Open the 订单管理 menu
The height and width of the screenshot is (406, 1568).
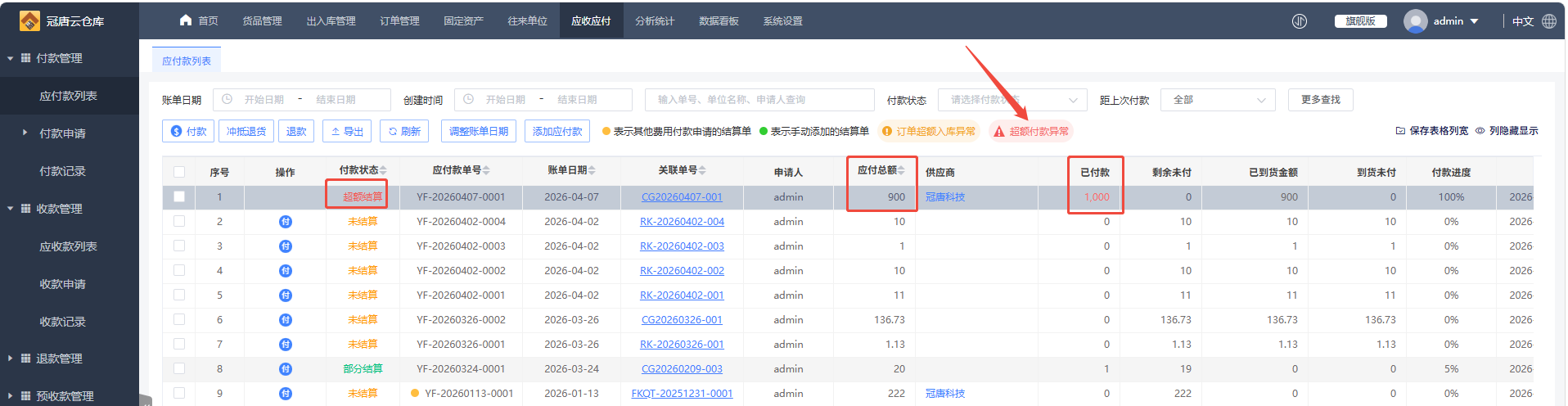pos(399,20)
